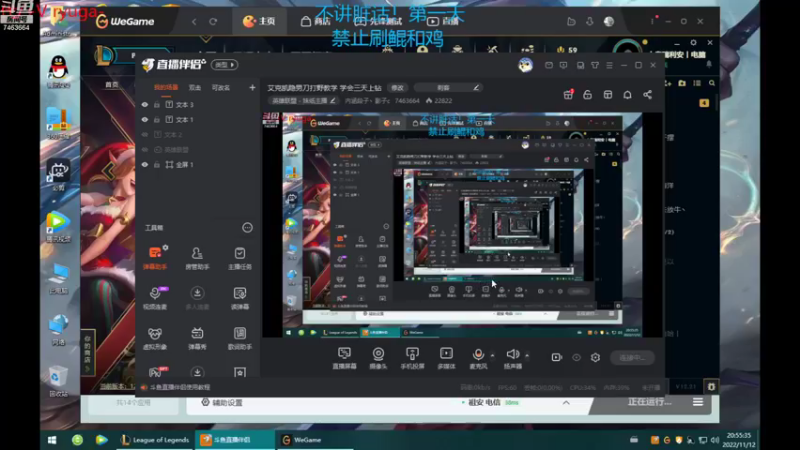Click the notification bell in stream toolbar
This screenshot has height=450, width=800.
coord(628,95)
